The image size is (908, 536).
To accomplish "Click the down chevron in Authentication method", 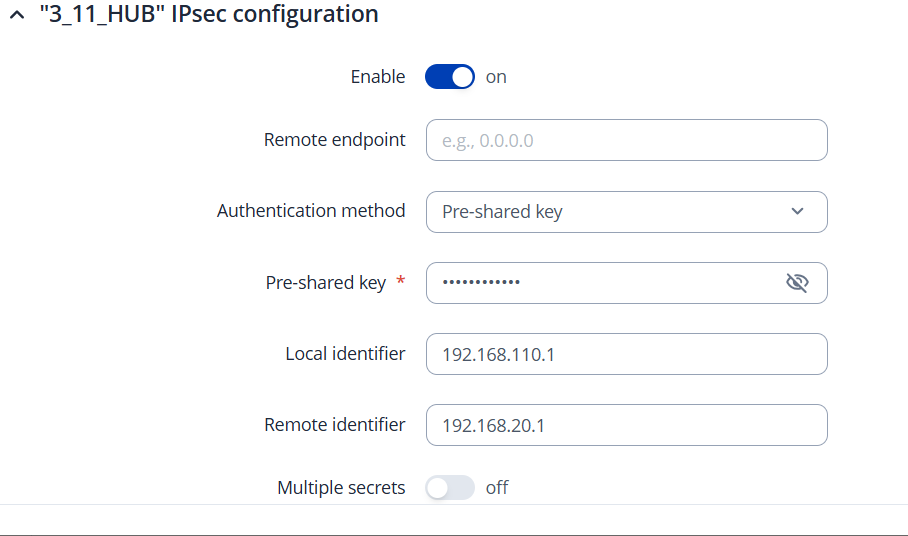I will [797, 212].
